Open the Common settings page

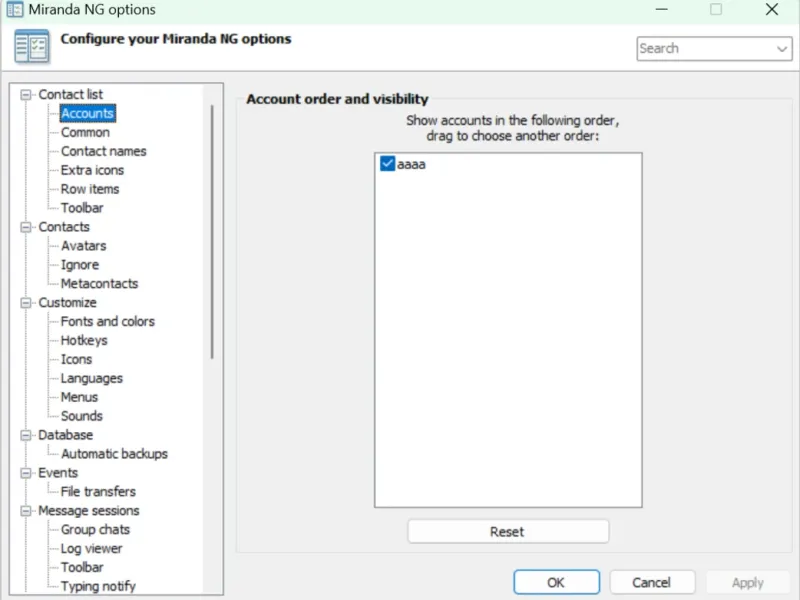pyautogui.click(x=85, y=132)
